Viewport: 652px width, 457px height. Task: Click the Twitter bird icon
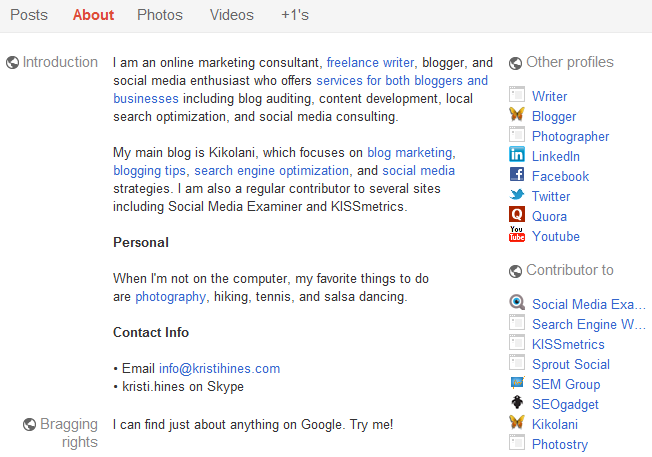(x=517, y=194)
